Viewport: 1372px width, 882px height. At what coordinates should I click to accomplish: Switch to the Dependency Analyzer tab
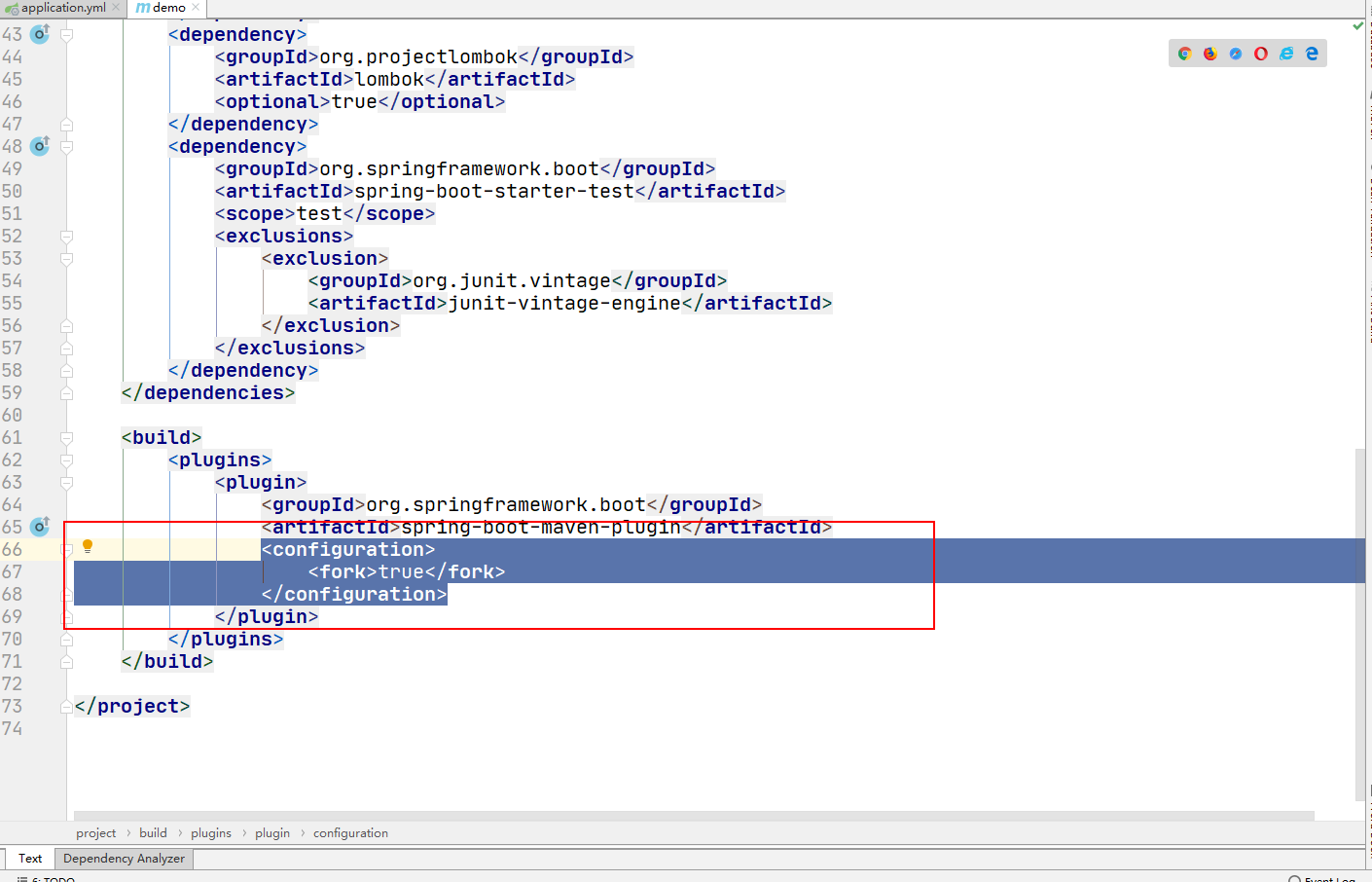[x=123, y=858]
